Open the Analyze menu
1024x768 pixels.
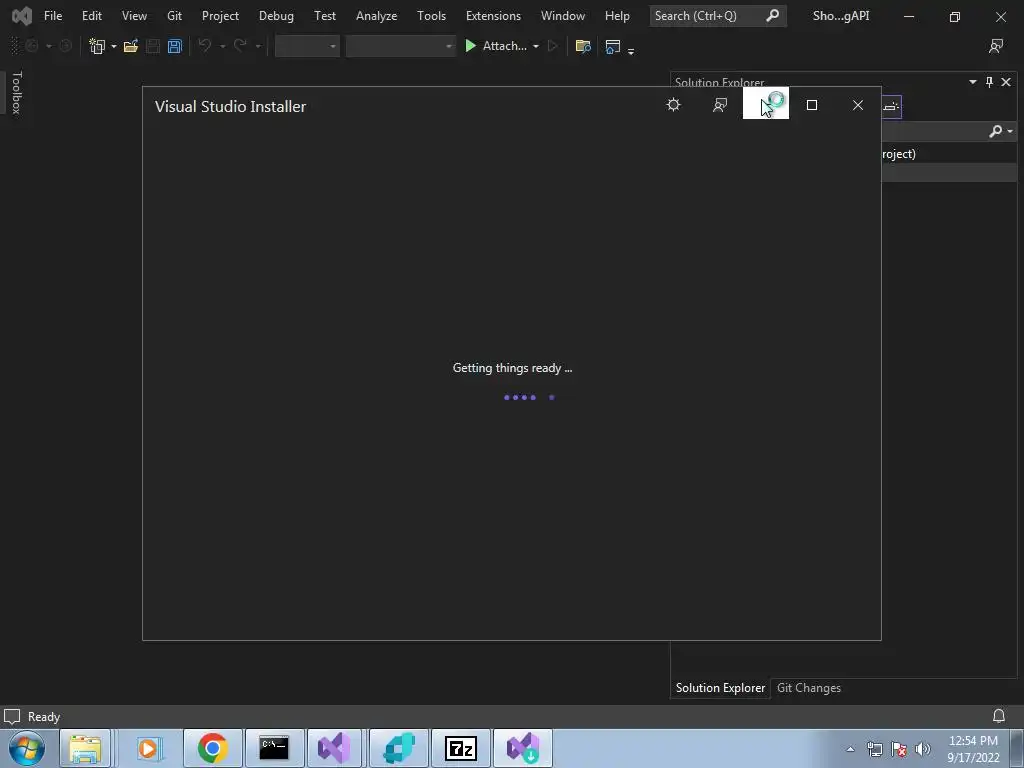[376, 16]
